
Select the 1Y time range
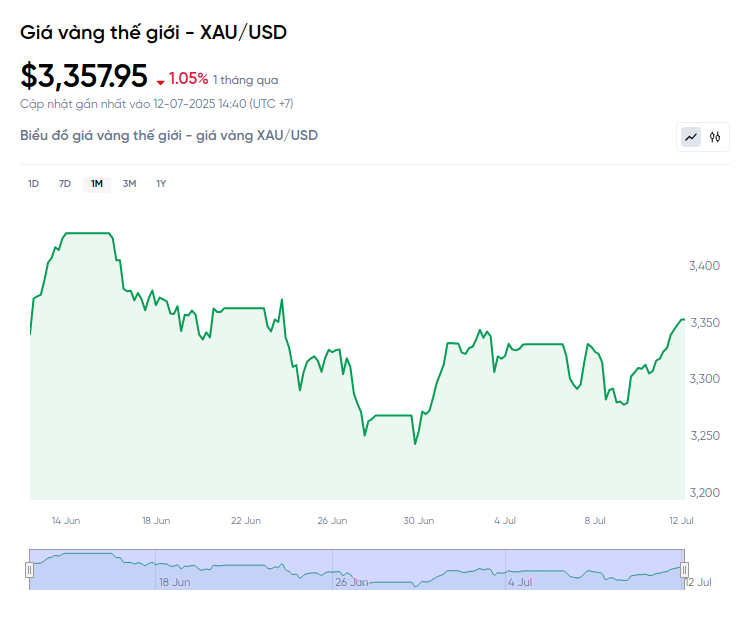(x=161, y=184)
